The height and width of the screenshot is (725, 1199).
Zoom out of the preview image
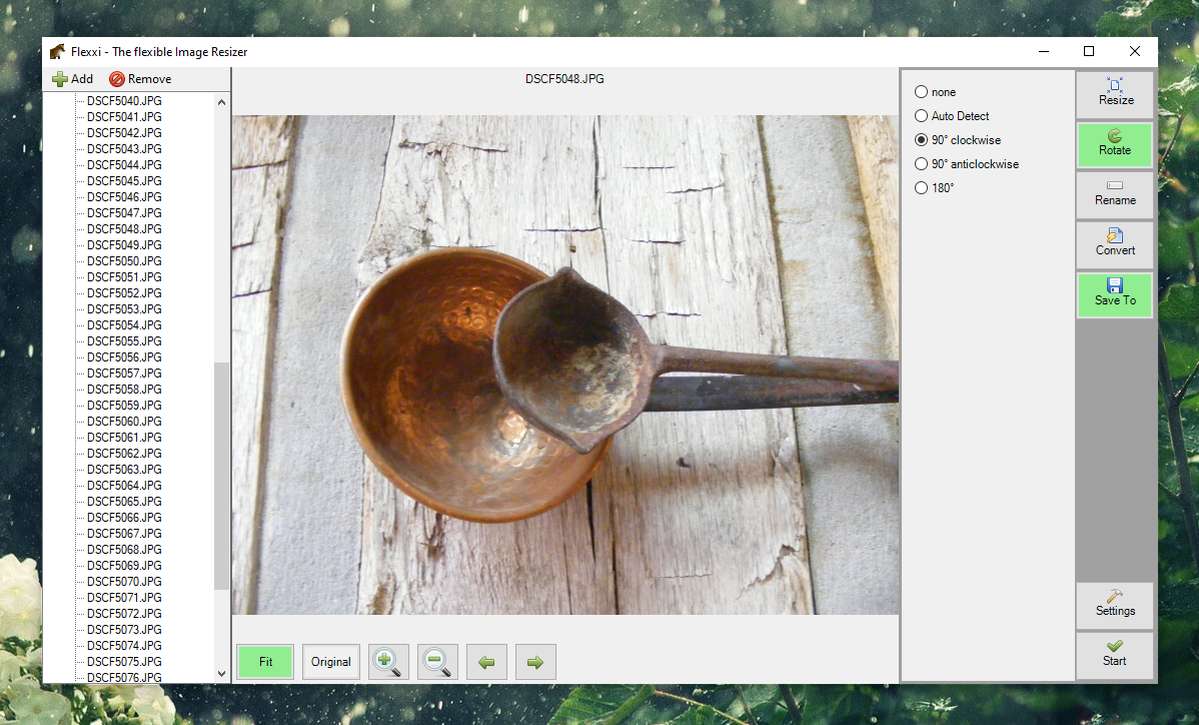(x=437, y=662)
